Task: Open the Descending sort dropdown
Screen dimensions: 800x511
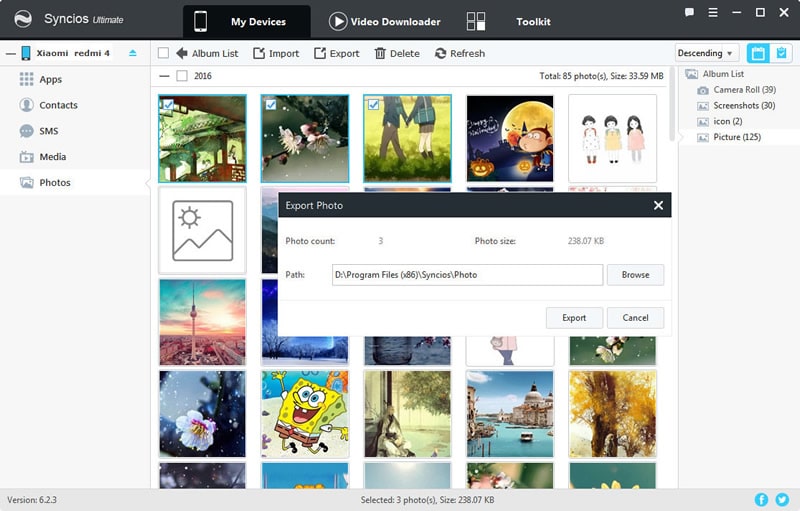Action: point(707,53)
